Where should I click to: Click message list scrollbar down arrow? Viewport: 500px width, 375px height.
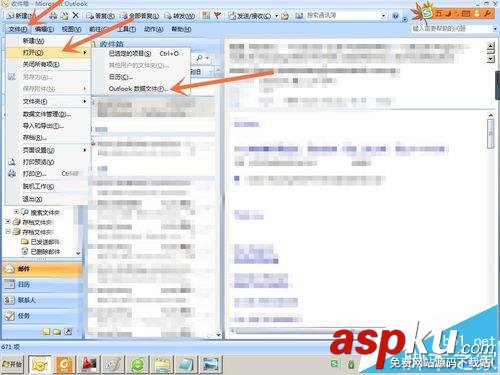click(218, 335)
